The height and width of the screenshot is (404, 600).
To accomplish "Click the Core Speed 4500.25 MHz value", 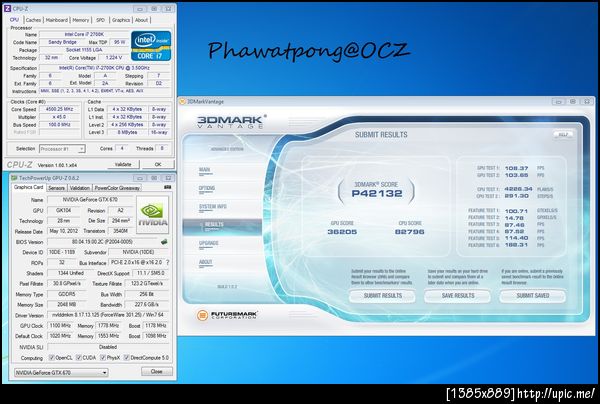I will pos(59,109).
